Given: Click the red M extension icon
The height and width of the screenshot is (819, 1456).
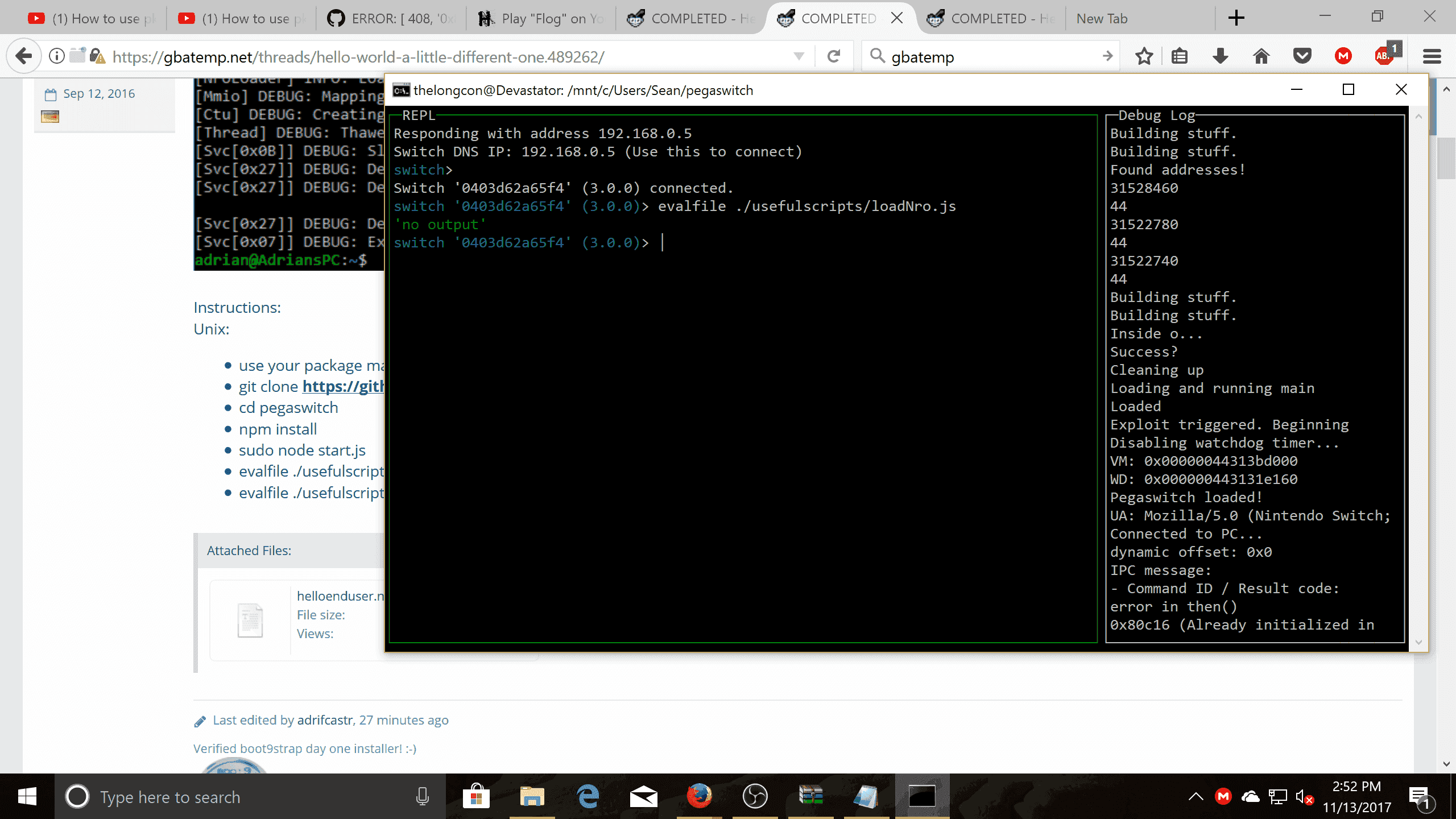Looking at the screenshot, I should coord(1343,56).
